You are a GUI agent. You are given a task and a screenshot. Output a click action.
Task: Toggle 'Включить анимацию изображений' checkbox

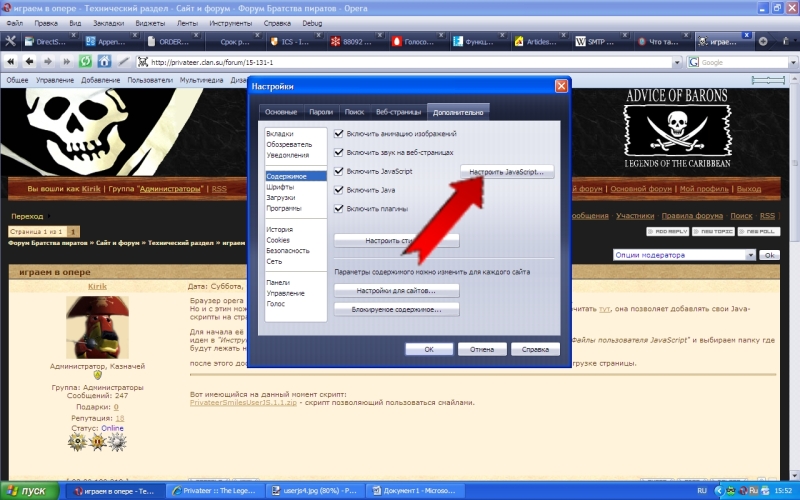pyautogui.click(x=338, y=134)
